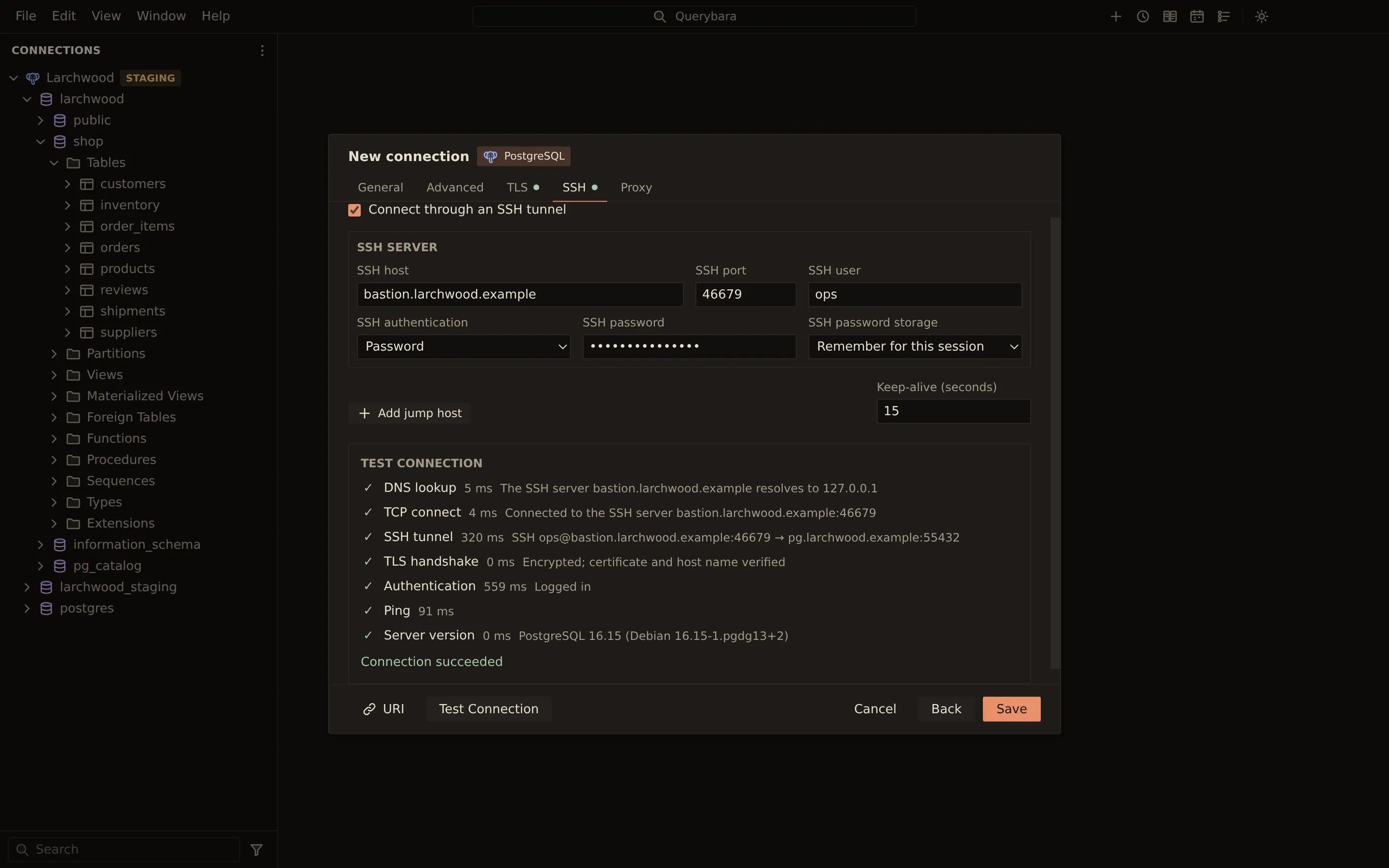
Task: Expand the orders table node
Action: point(67,248)
